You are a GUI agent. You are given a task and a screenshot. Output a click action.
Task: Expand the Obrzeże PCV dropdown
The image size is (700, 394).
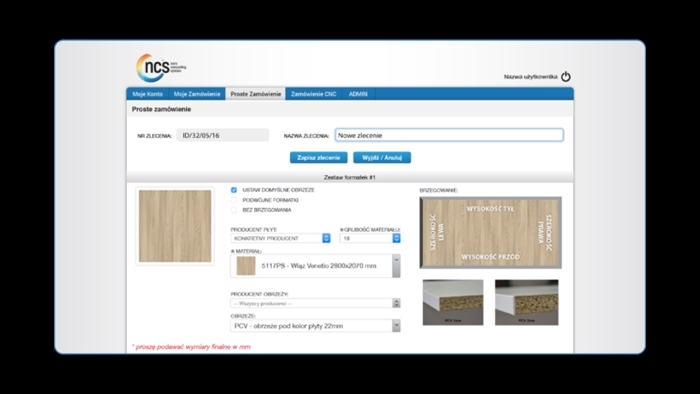(x=315, y=326)
